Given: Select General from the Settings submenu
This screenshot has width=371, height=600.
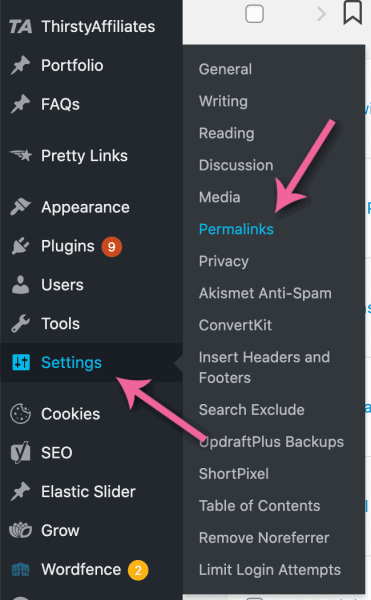Looking at the screenshot, I should click(225, 69).
